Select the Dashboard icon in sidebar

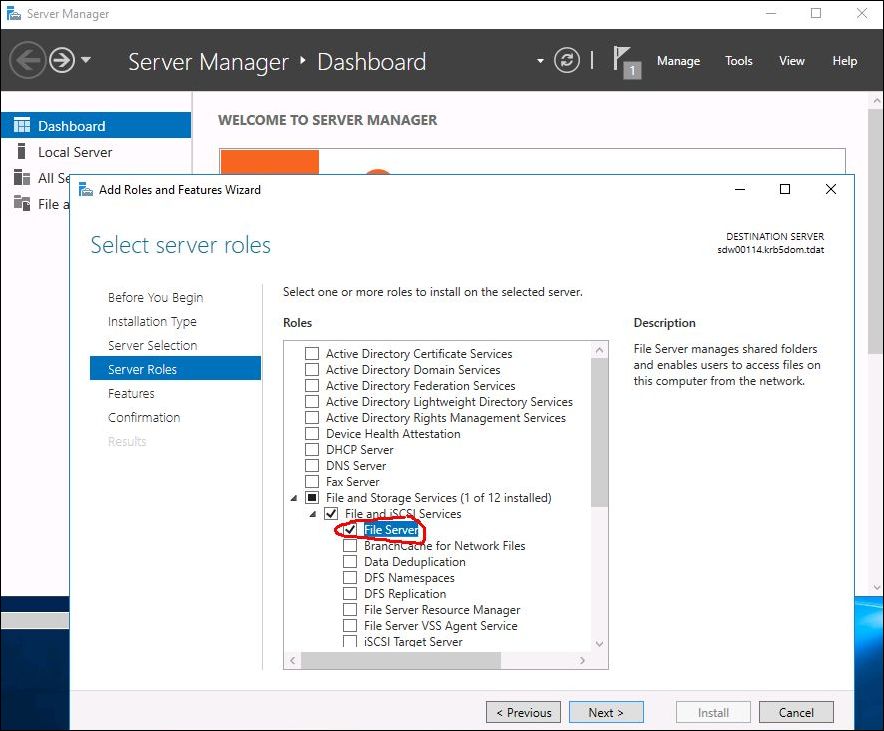pyautogui.click(x=22, y=125)
